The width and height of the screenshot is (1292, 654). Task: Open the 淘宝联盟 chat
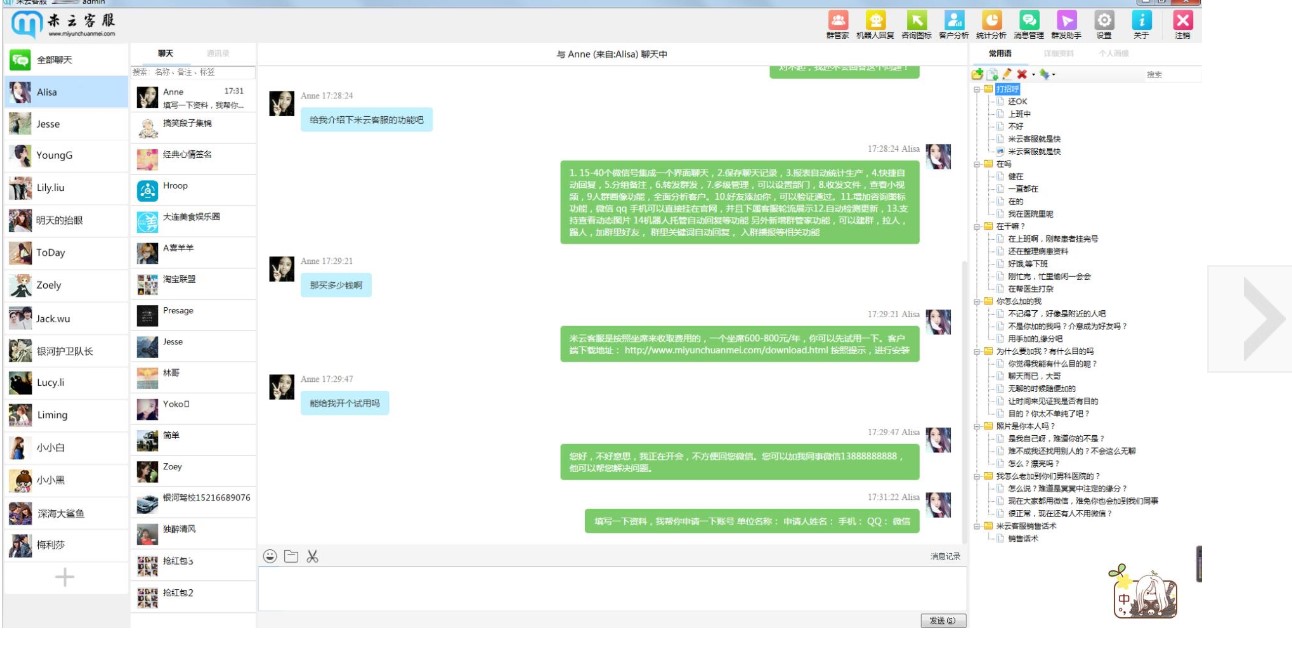[193, 284]
